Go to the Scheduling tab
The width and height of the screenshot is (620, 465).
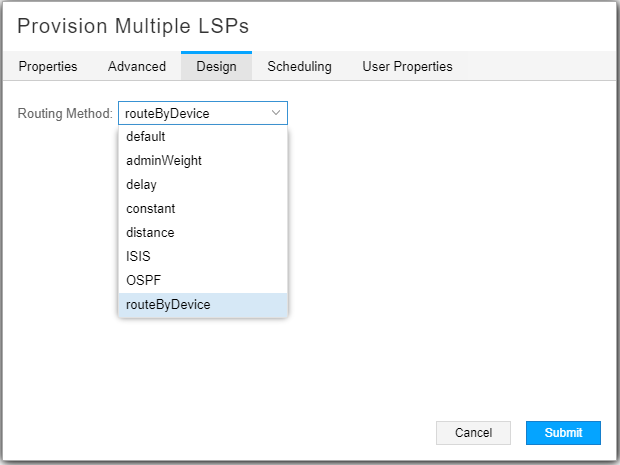coord(299,67)
